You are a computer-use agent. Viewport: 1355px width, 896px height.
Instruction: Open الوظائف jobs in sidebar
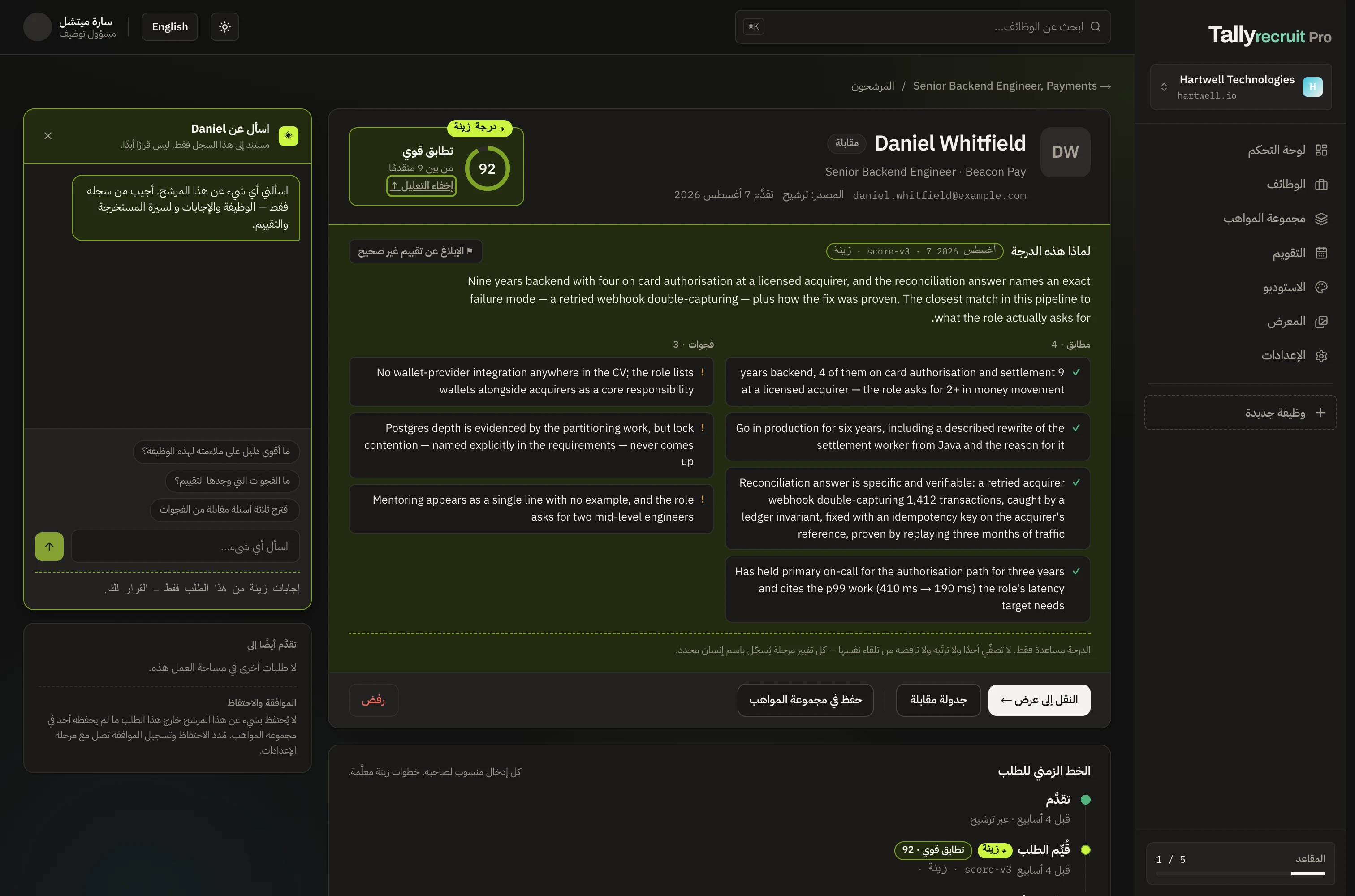1240,185
